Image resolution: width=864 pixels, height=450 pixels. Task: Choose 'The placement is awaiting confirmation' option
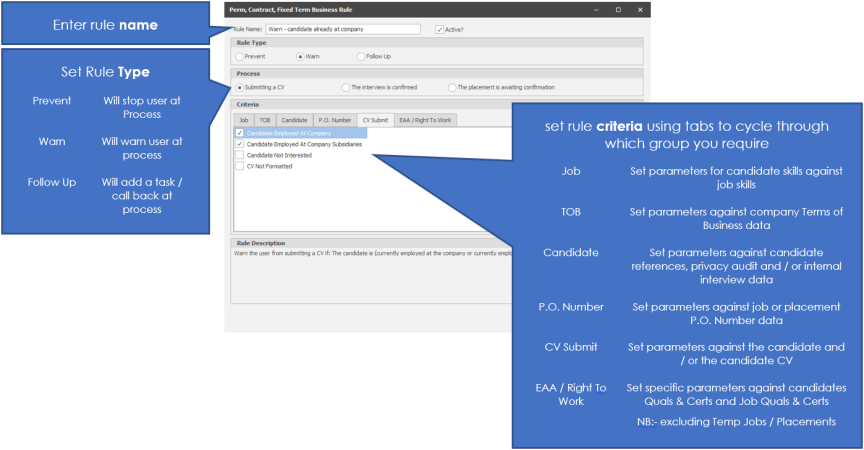pyautogui.click(x=452, y=87)
